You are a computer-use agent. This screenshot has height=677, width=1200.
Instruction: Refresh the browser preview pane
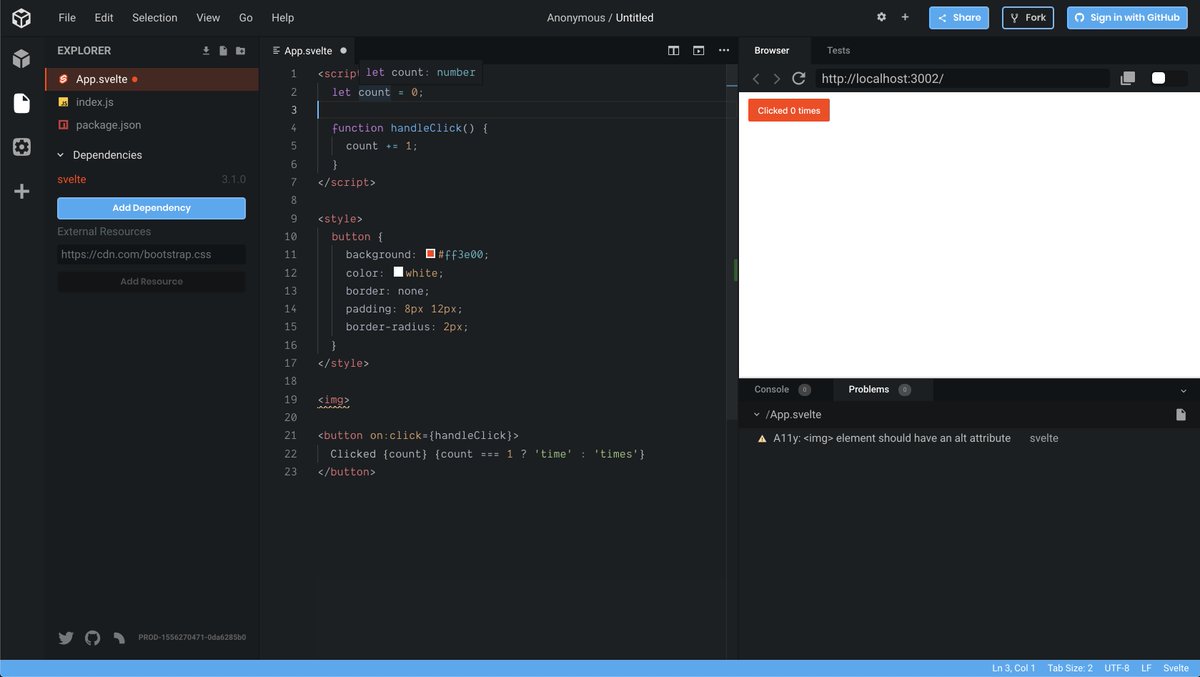(798, 78)
